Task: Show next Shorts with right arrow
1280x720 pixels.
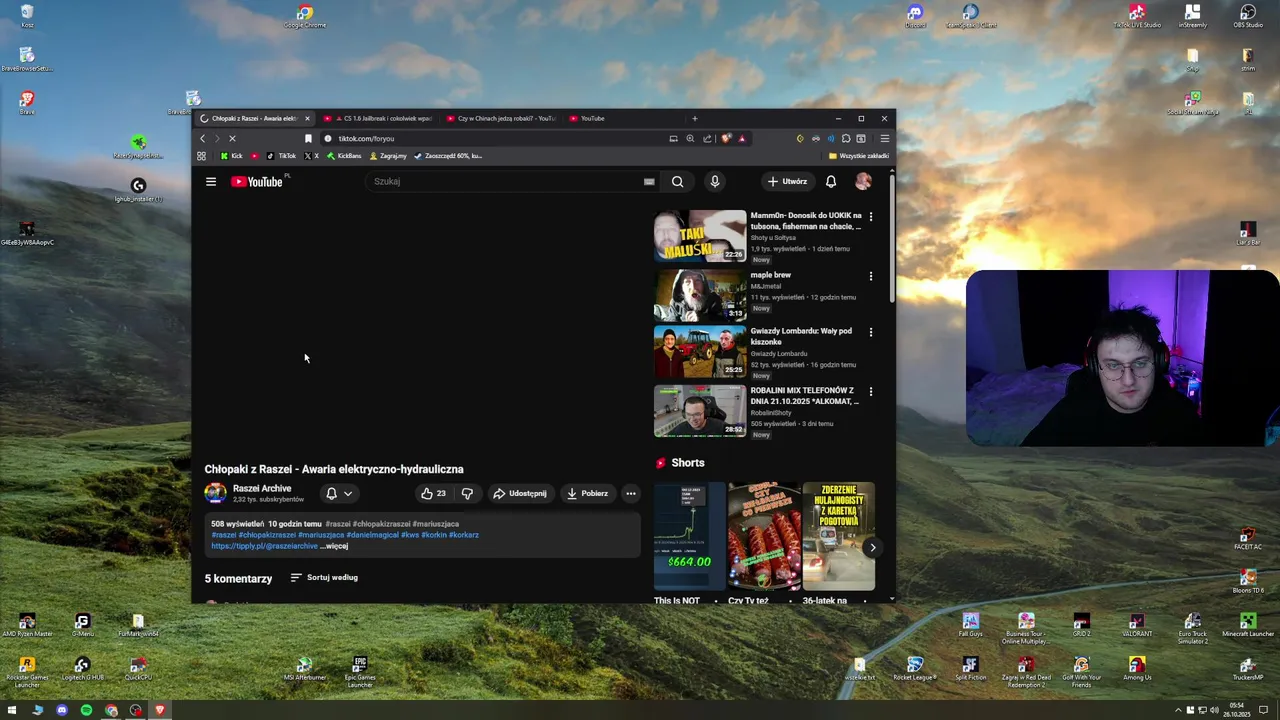Action: click(x=872, y=547)
